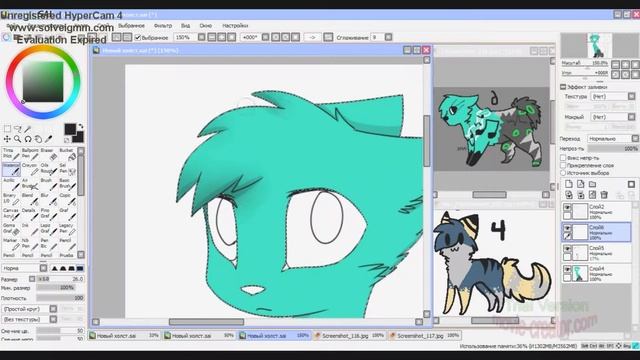Open the Простой круг brush shape dropdown
Screen dimensions: 640x360
[x=29, y=309]
